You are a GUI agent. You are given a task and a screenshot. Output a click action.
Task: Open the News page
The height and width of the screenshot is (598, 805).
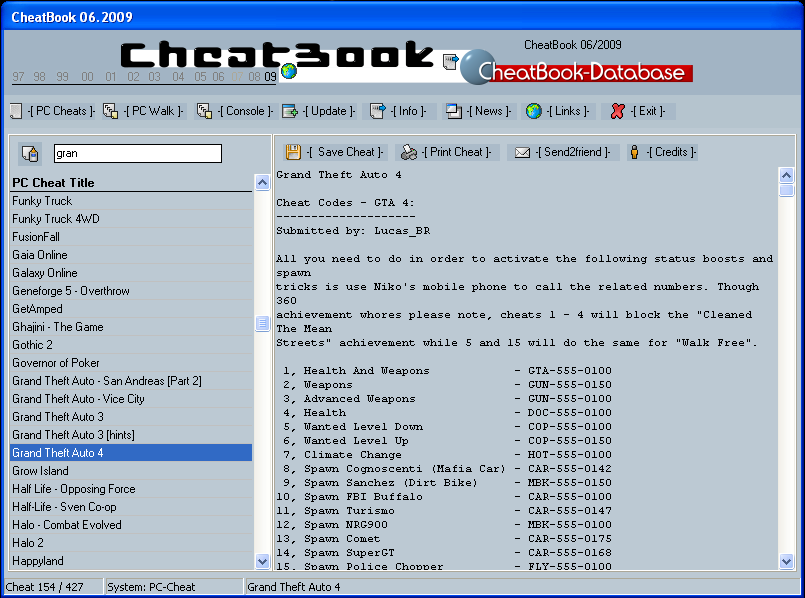489,111
